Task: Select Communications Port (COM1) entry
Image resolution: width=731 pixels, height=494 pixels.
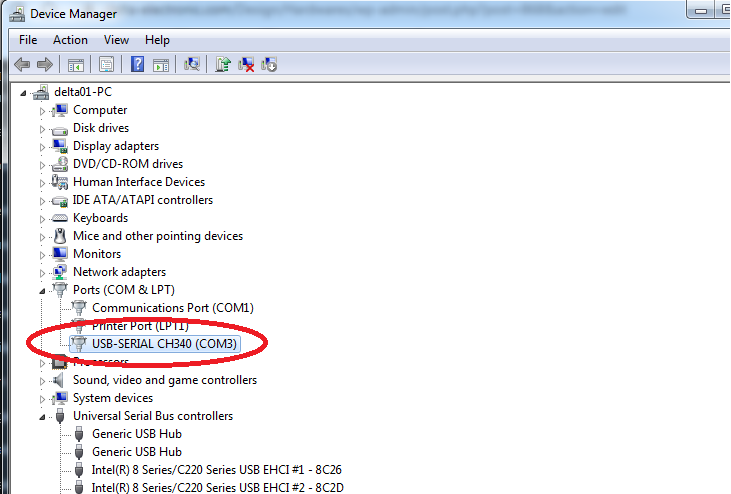Action: pyautogui.click(x=172, y=308)
